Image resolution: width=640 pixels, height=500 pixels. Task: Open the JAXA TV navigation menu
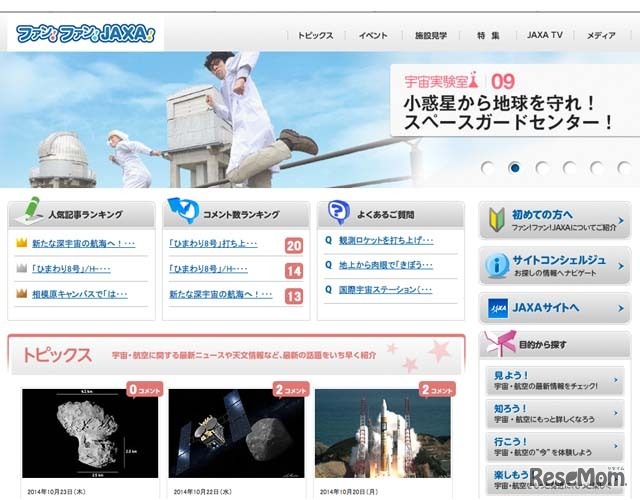pos(545,35)
